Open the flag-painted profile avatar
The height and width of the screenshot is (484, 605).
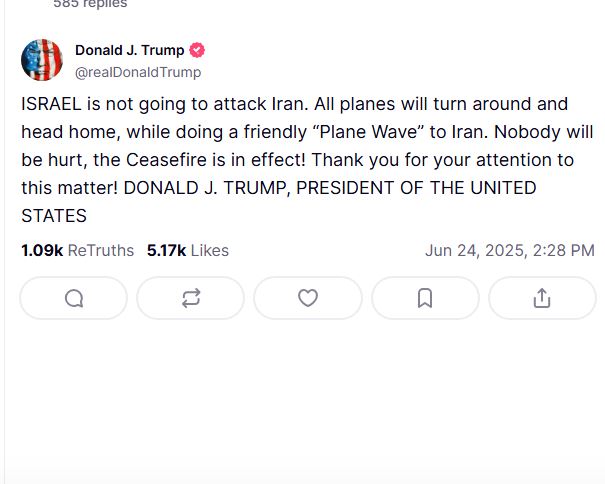(42, 60)
